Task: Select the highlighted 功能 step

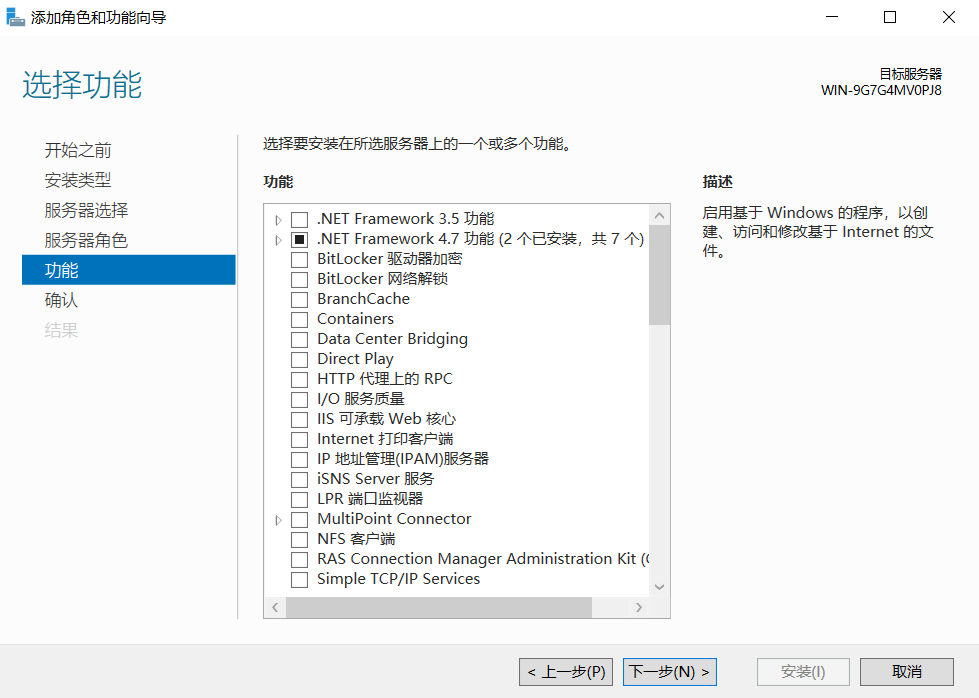Action: point(129,270)
